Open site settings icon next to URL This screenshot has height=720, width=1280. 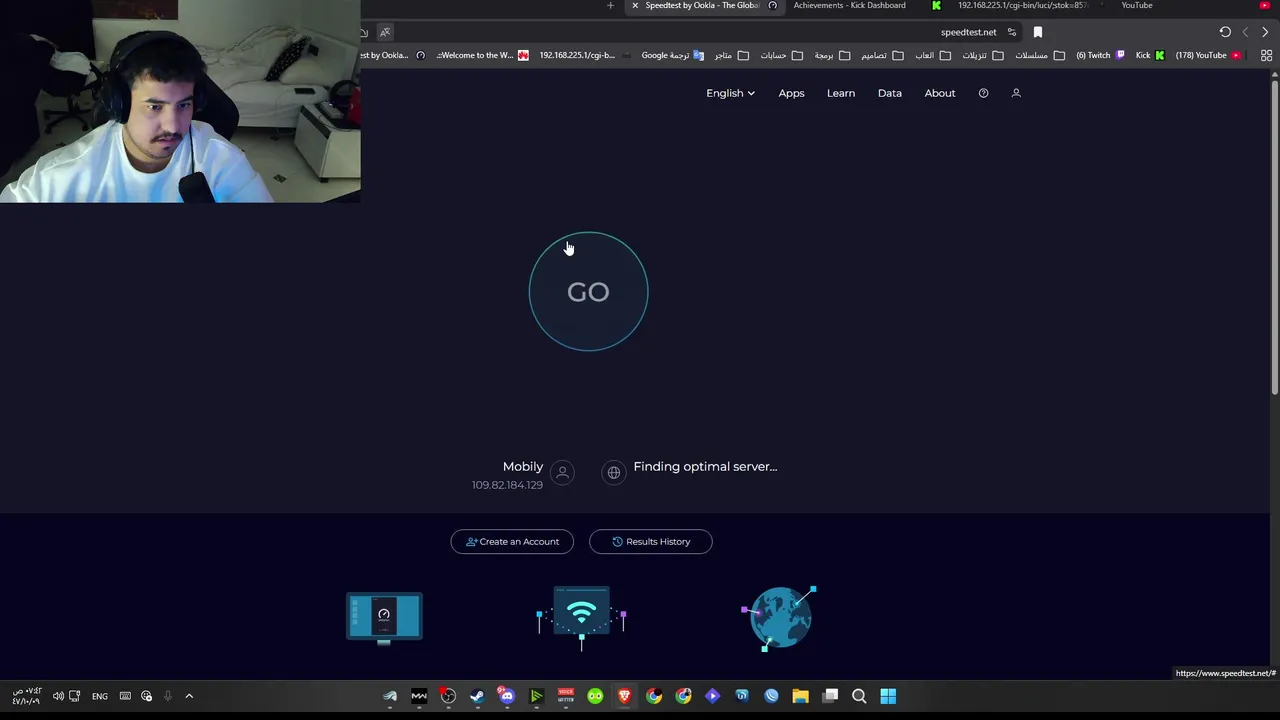[1012, 32]
